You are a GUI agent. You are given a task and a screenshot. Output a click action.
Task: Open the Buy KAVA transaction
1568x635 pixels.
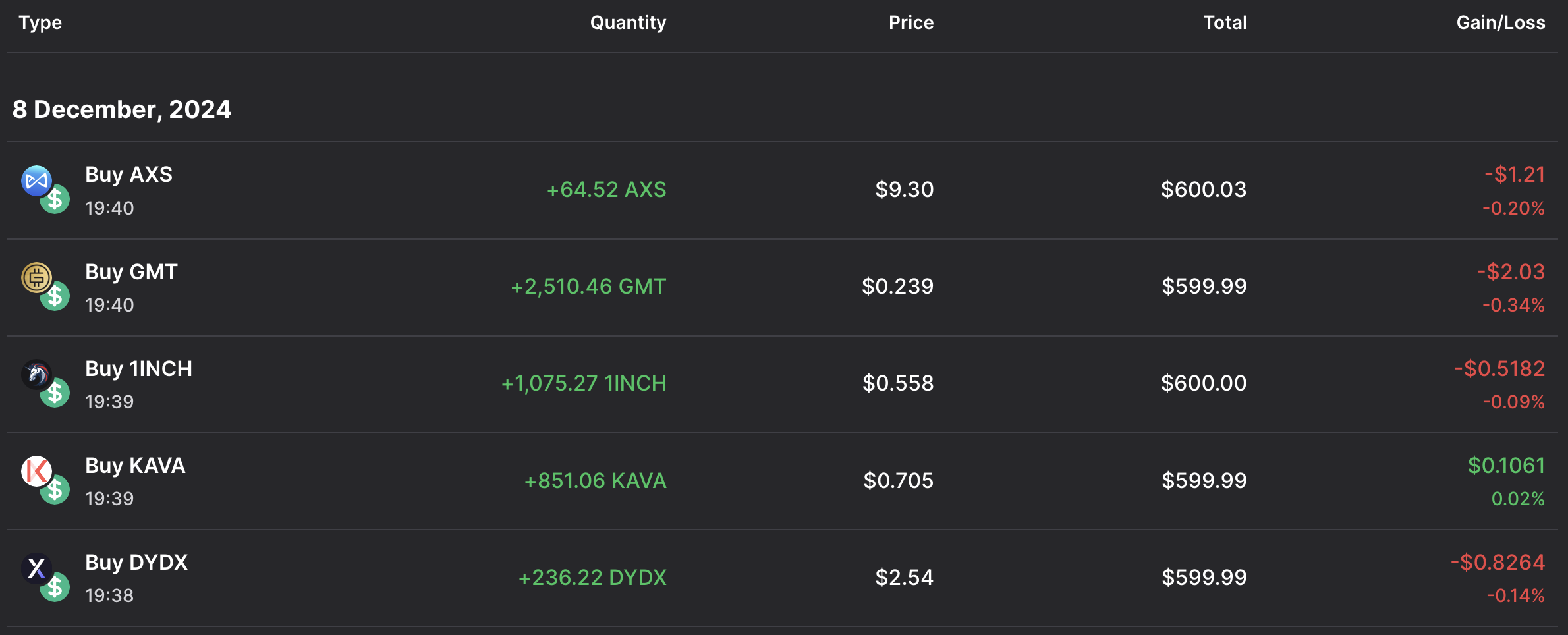[135, 466]
